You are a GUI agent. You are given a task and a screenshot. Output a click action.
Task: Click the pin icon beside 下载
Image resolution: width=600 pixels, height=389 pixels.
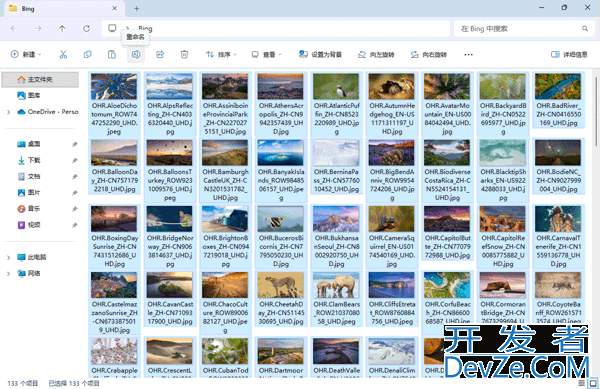click(x=75, y=160)
